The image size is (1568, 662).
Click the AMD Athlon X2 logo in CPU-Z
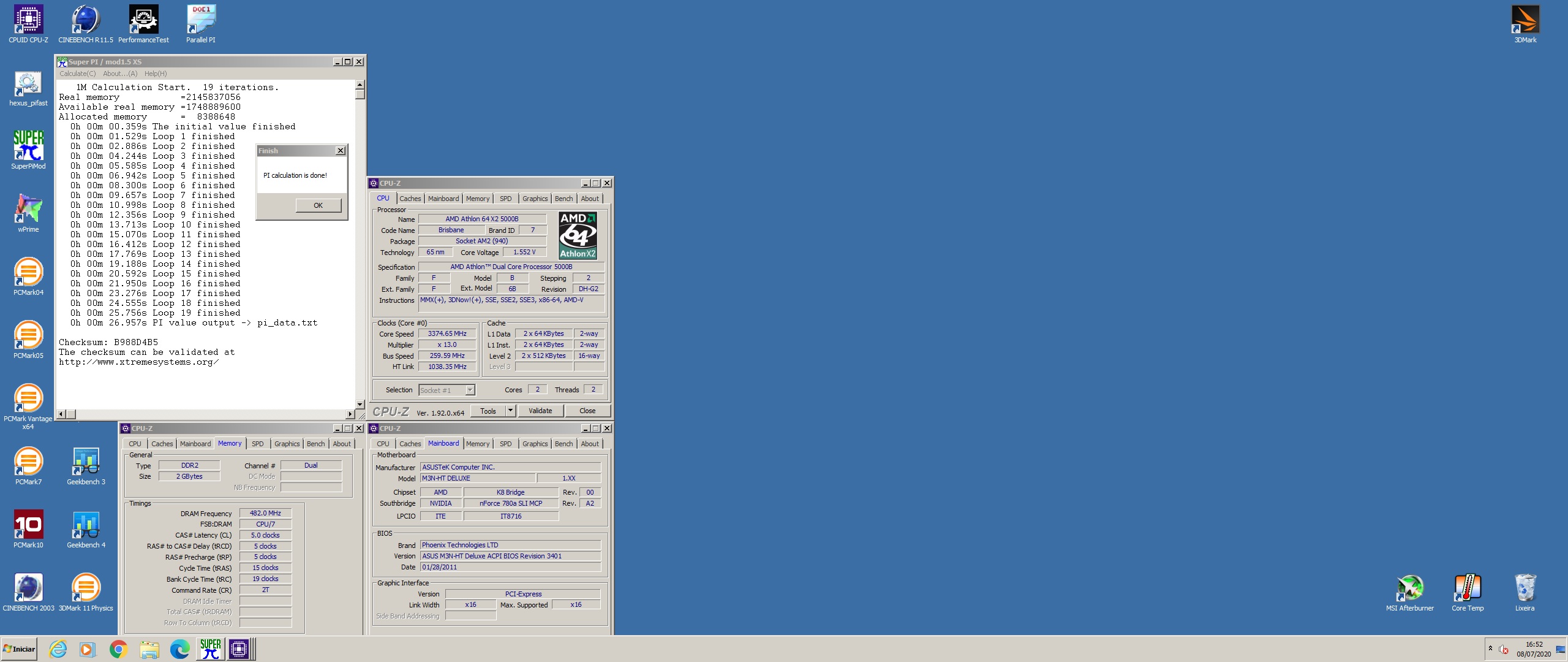coord(578,235)
